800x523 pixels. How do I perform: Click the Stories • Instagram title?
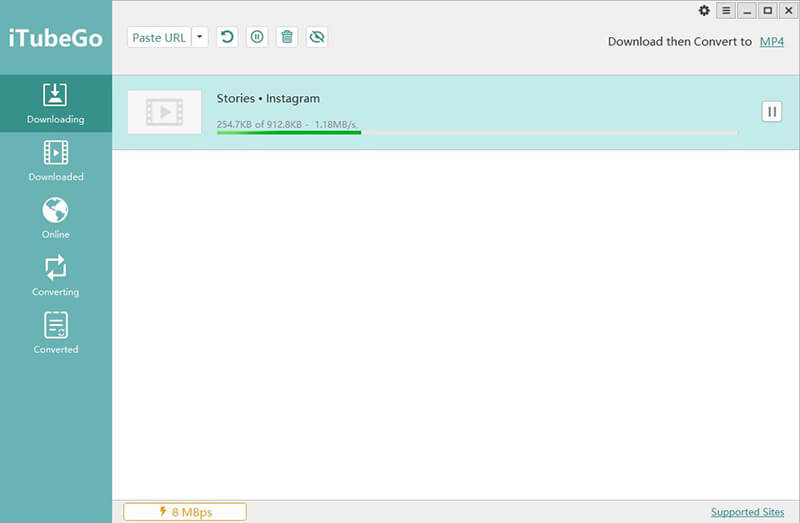click(268, 98)
